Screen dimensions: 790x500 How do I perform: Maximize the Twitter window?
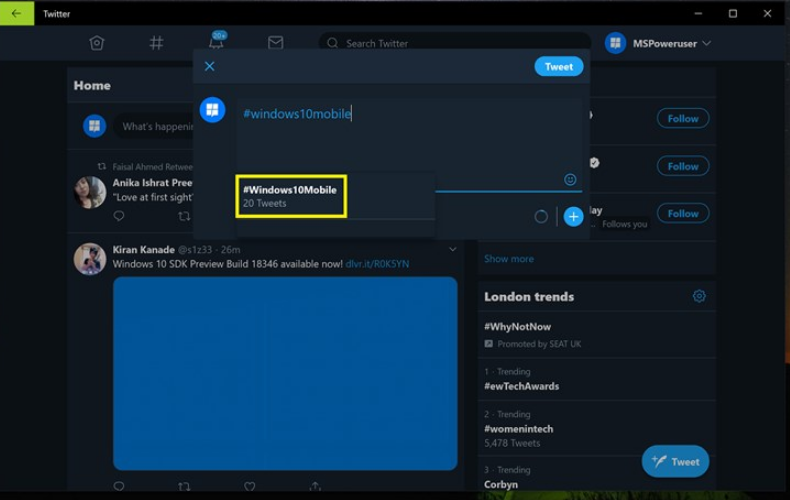coord(733,14)
